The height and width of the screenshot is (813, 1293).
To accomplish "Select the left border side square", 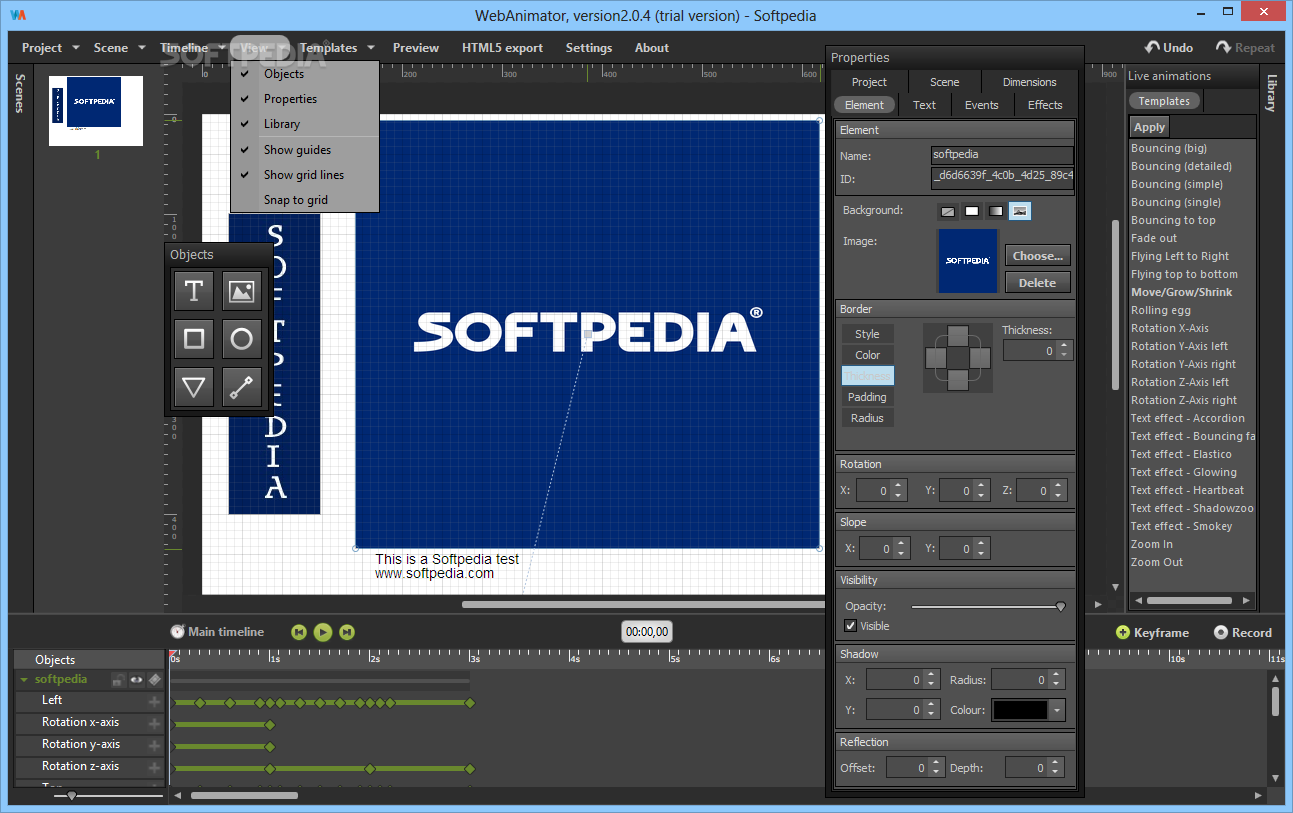I will click(937, 357).
